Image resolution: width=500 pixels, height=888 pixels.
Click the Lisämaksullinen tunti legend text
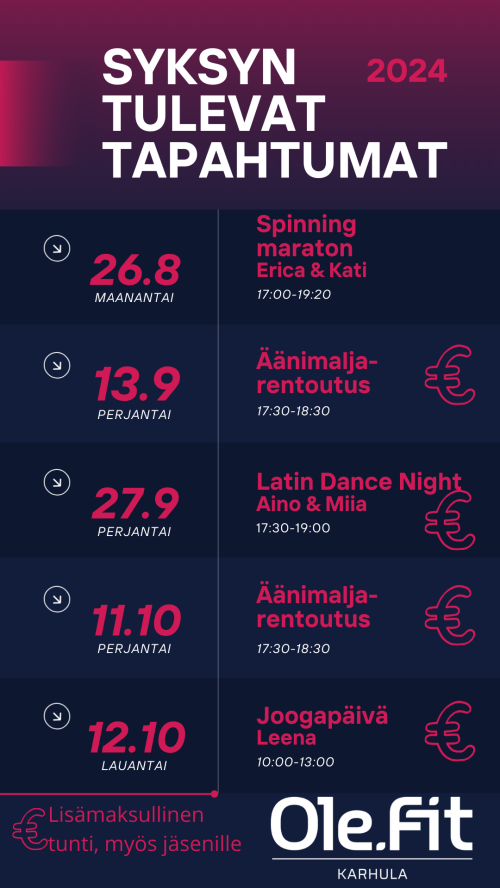coord(145,830)
